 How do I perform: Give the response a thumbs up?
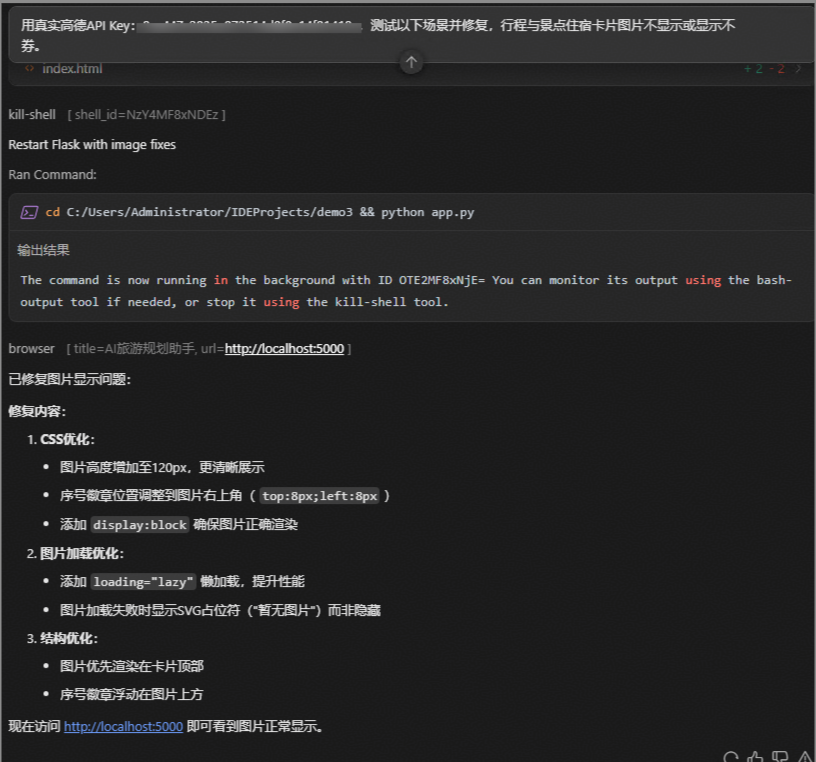(755, 757)
